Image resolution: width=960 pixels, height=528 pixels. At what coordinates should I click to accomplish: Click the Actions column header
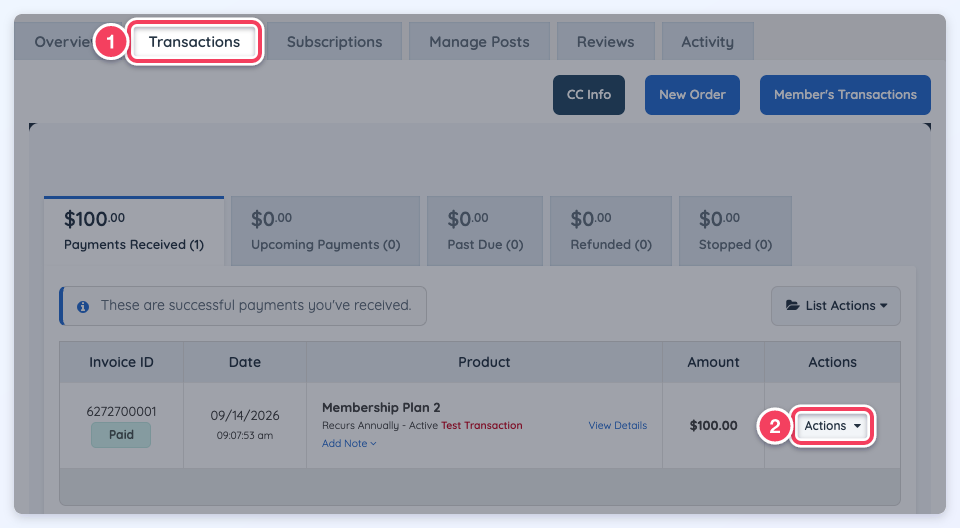coord(833,362)
